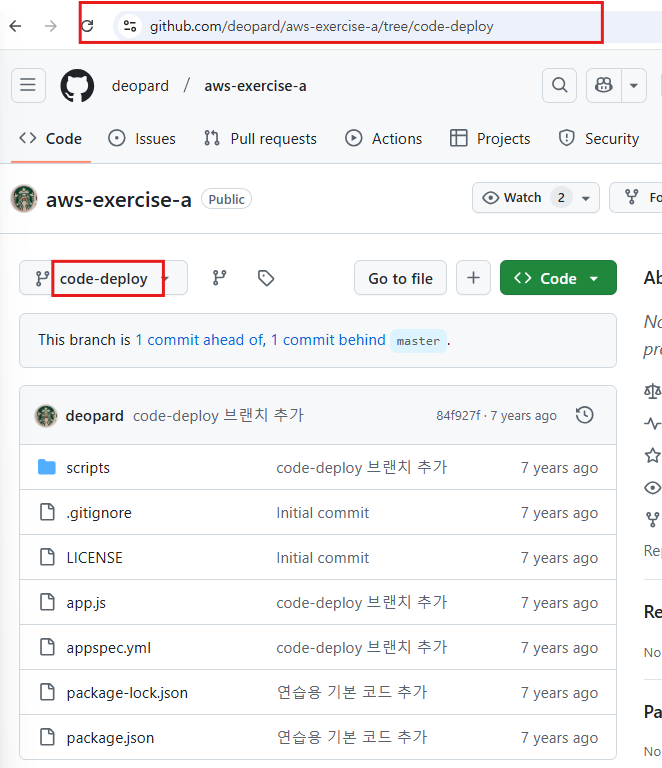
Task: View tags icon
Action: pyautogui.click(x=266, y=278)
